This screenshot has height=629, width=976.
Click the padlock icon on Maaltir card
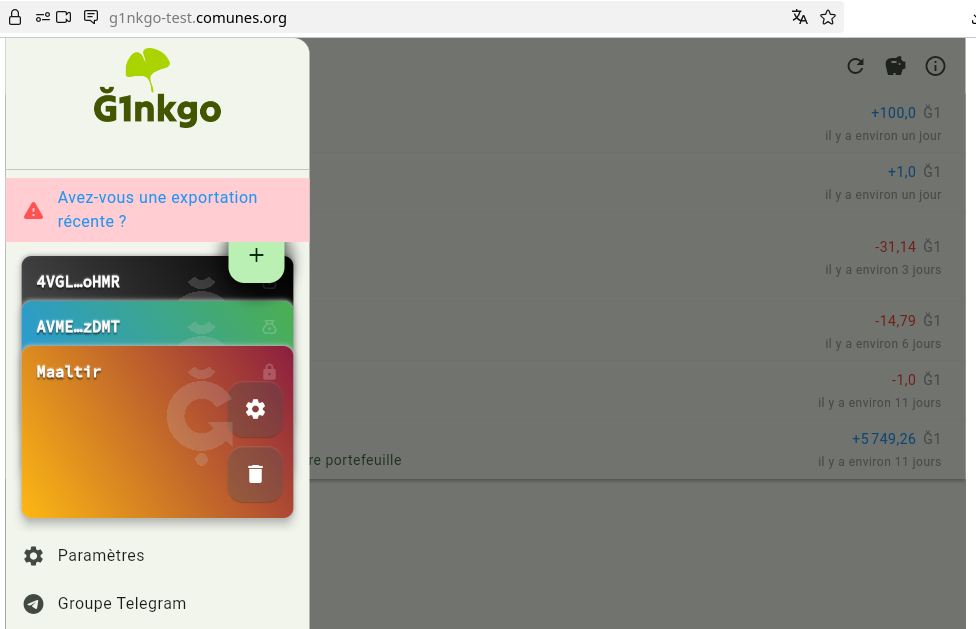point(269,371)
